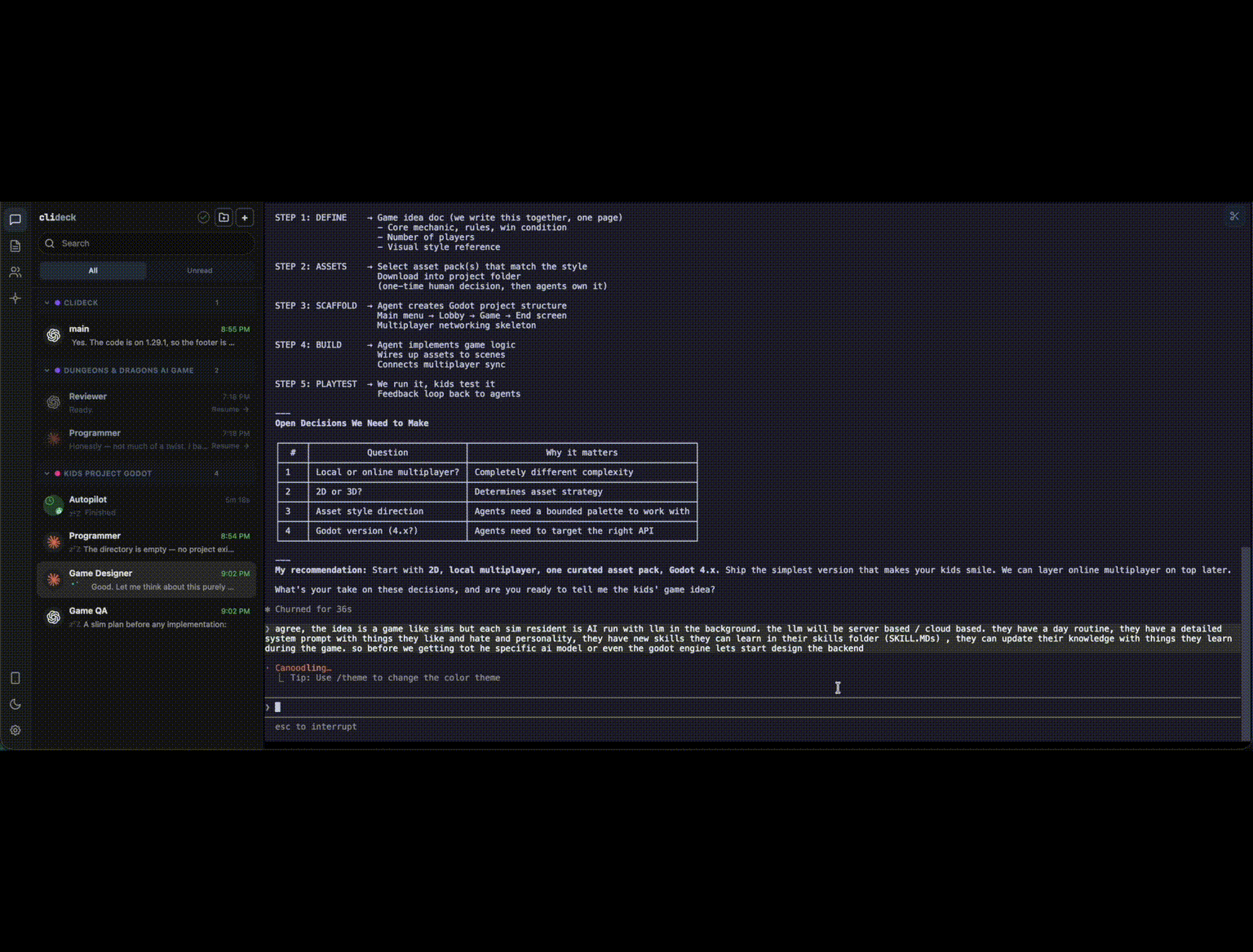Collapse the KIDS PROJECT GODOT group
Image resolution: width=1253 pixels, height=952 pixels.
pos(46,473)
